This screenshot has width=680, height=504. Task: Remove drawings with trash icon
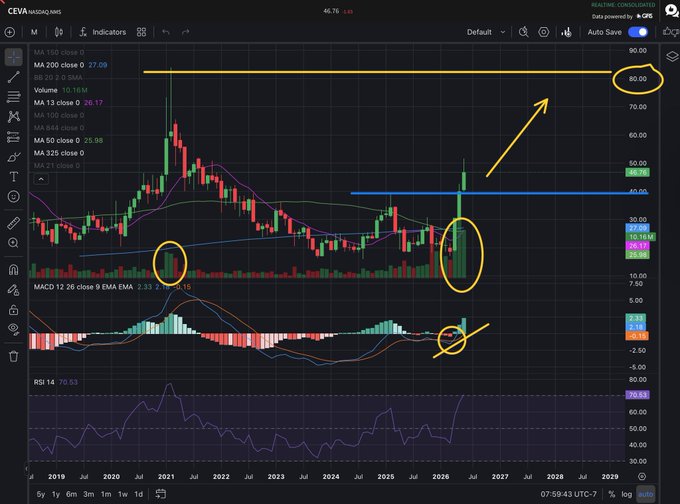pos(13,356)
